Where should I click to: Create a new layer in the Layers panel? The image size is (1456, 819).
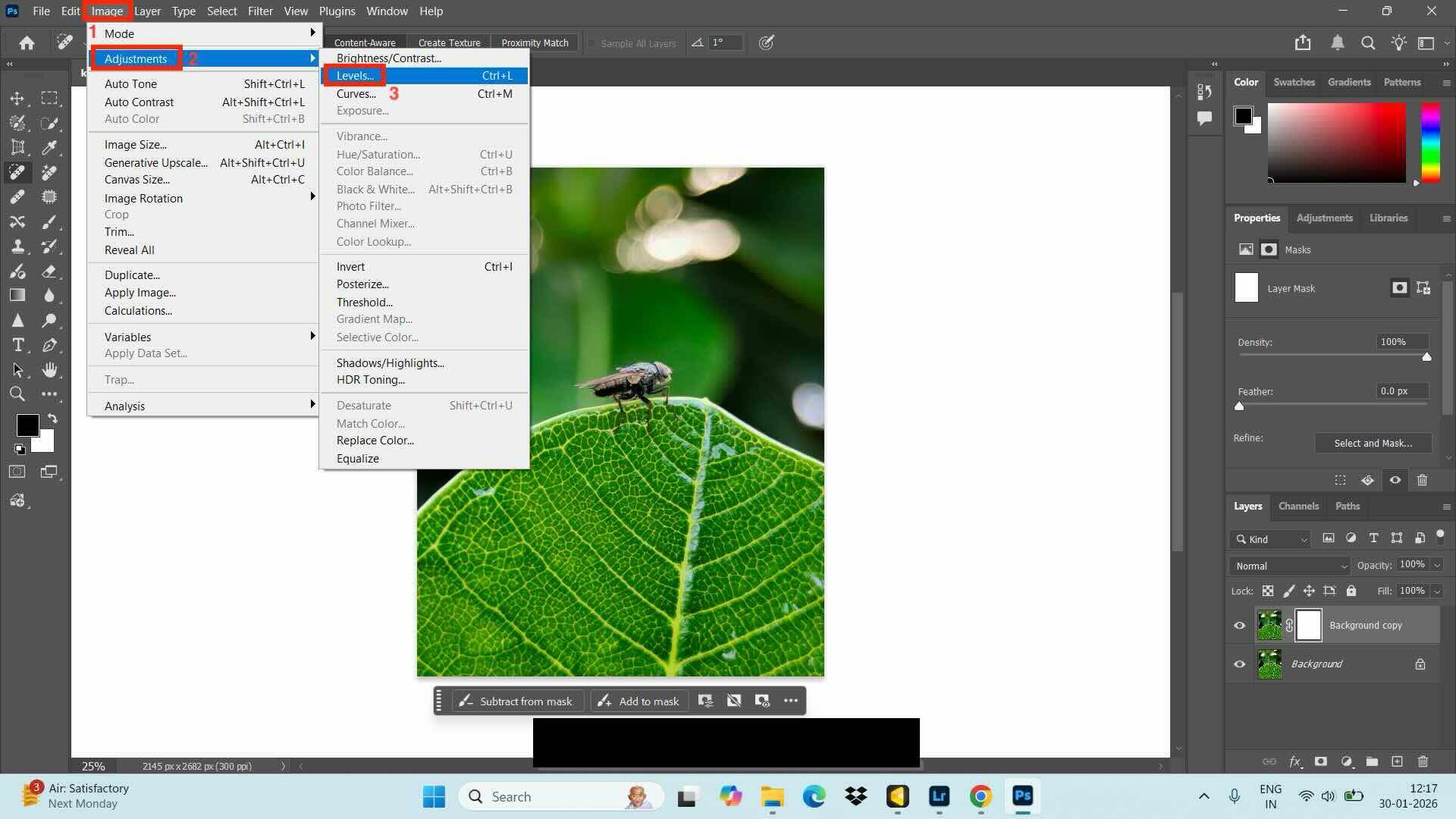[x=1396, y=762]
